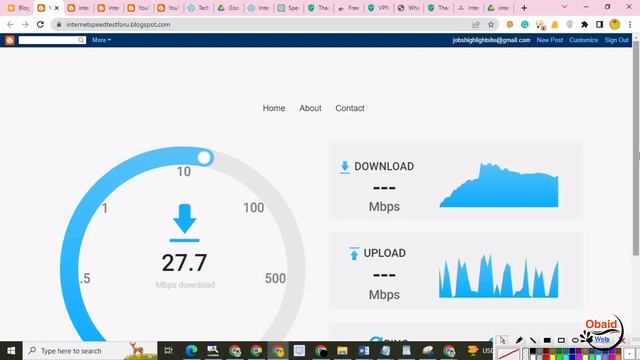Click the address bar URL
640x360 pixels.
[118, 24]
